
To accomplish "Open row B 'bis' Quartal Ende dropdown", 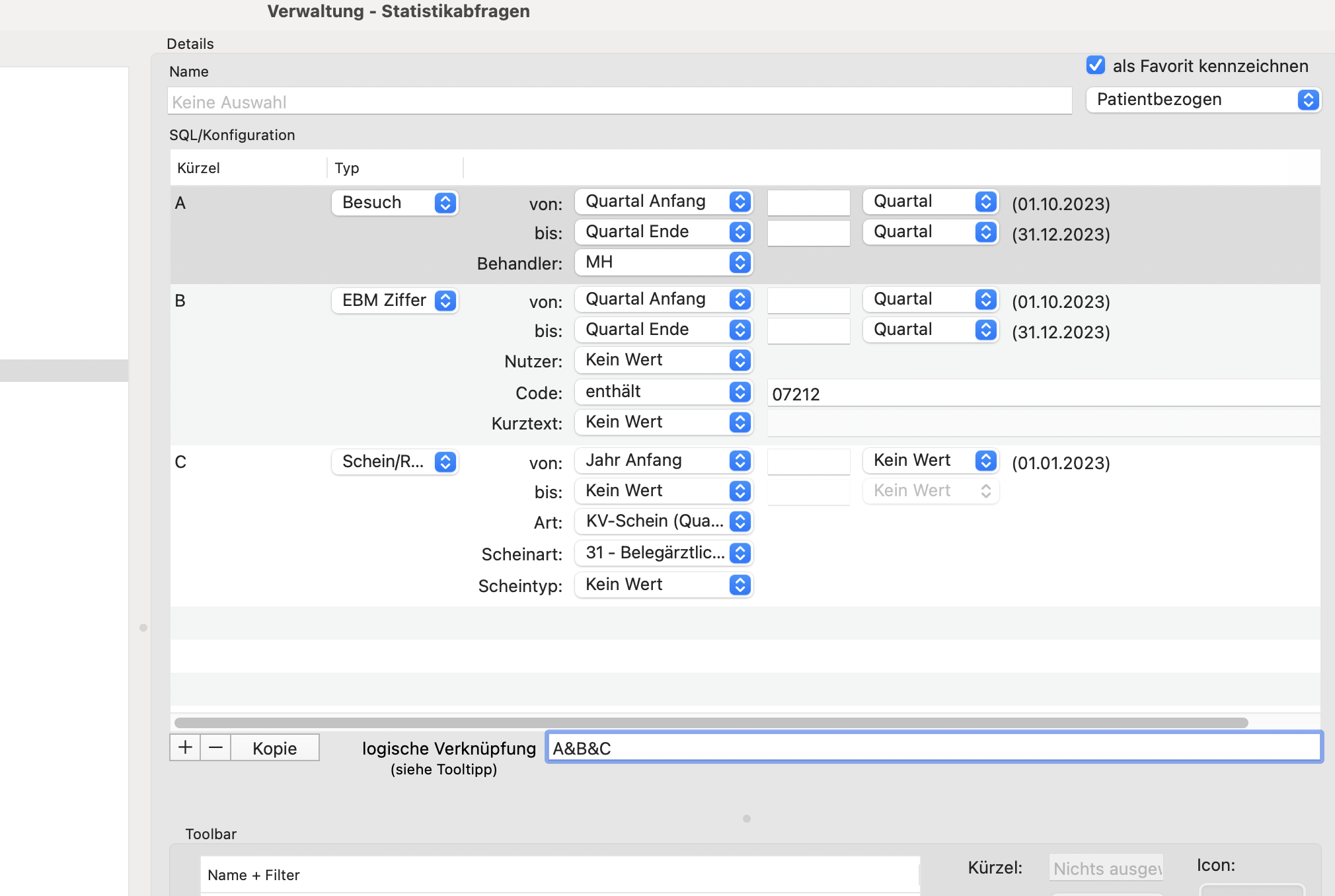I will tap(664, 330).
